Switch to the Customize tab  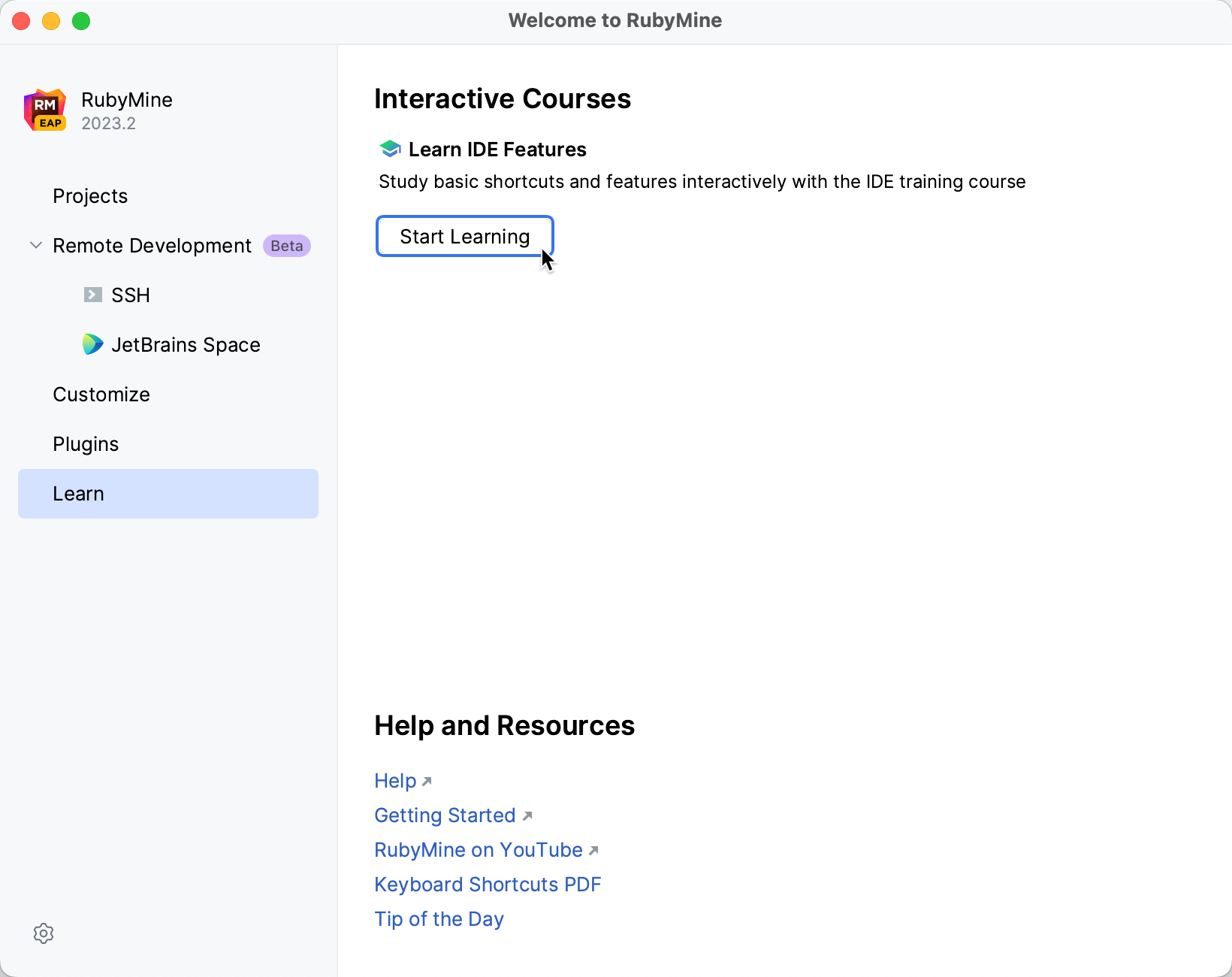pos(101,395)
